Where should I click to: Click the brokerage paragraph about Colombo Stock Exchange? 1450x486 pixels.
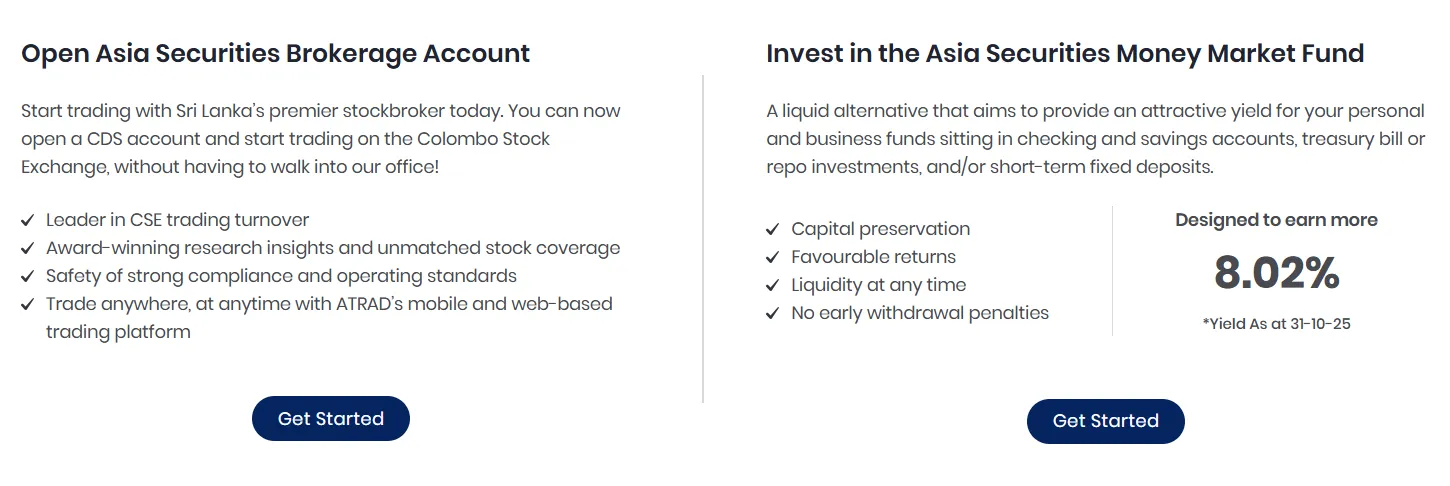320,138
